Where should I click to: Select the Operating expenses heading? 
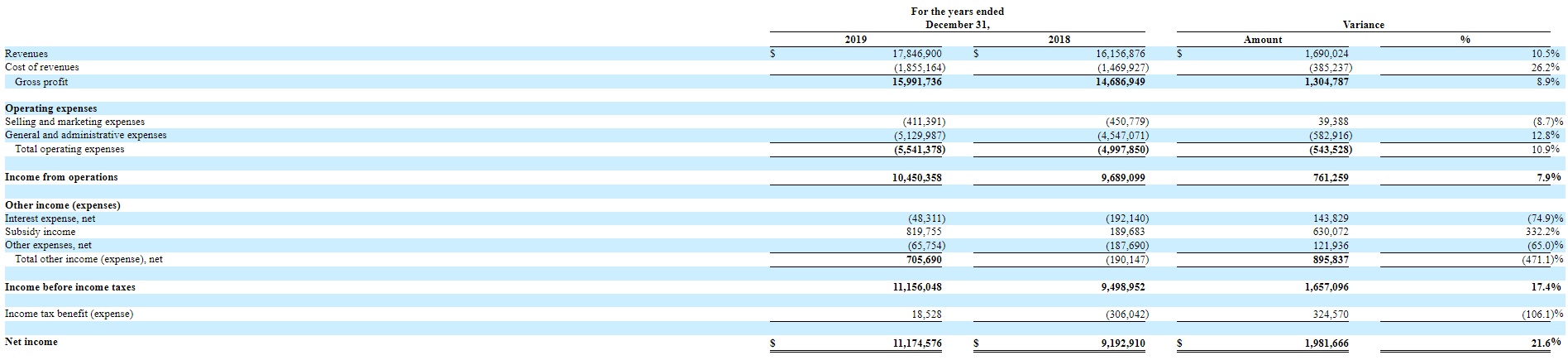point(51,108)
